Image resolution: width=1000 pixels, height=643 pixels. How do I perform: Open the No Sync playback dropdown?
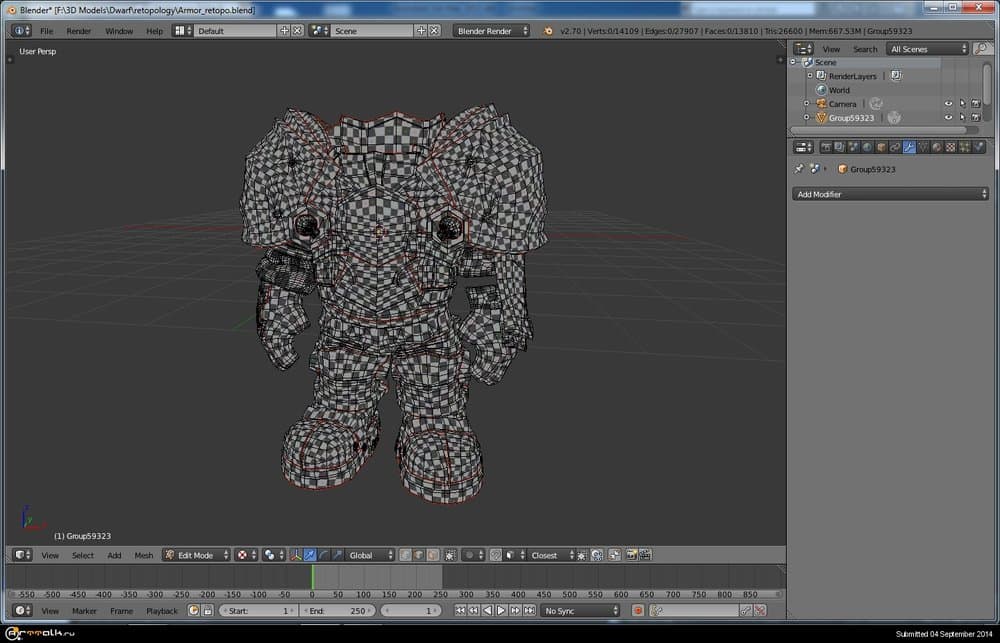click(580, 610)
